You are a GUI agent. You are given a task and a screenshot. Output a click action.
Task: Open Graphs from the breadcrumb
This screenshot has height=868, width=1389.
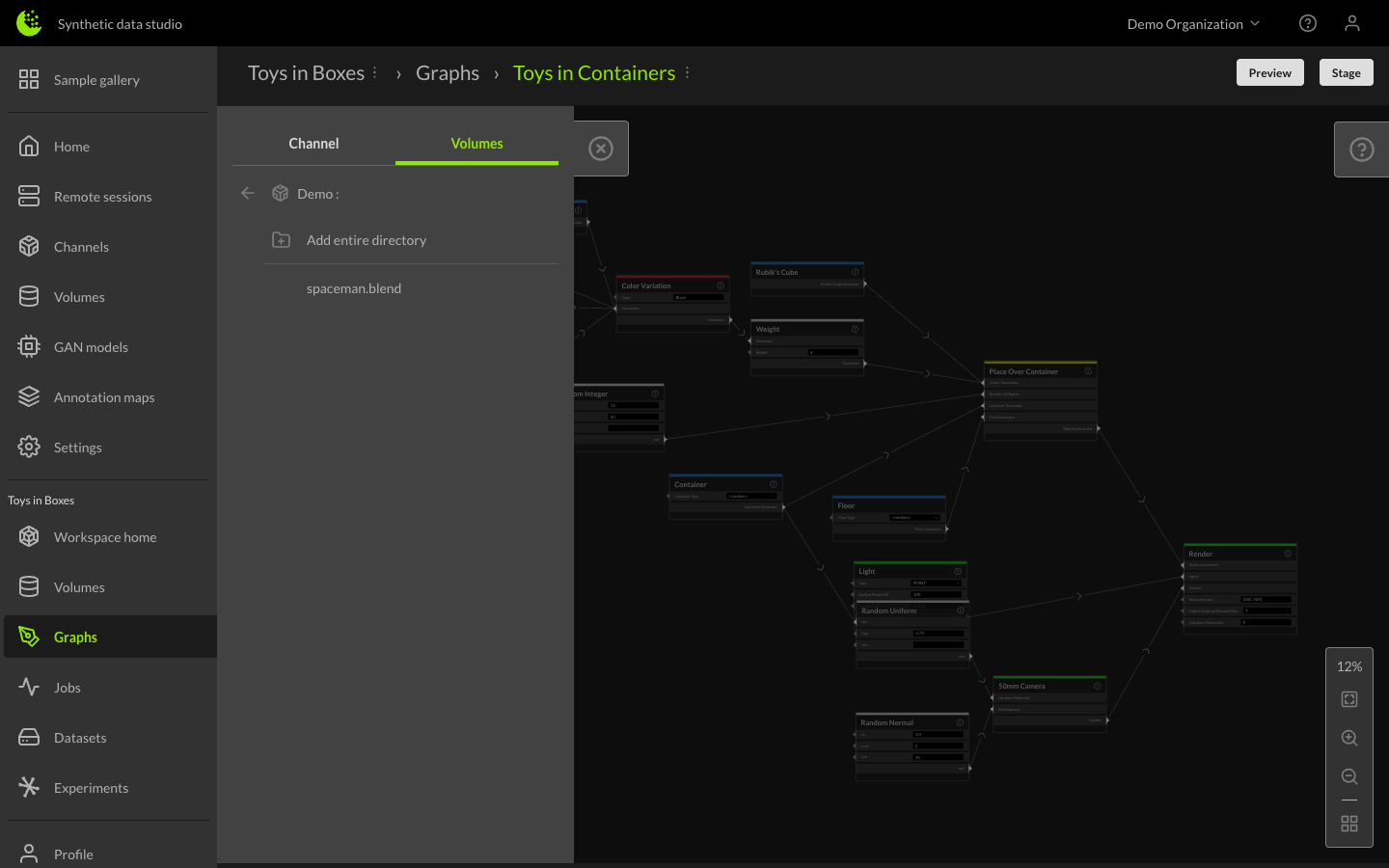(447, 72)
